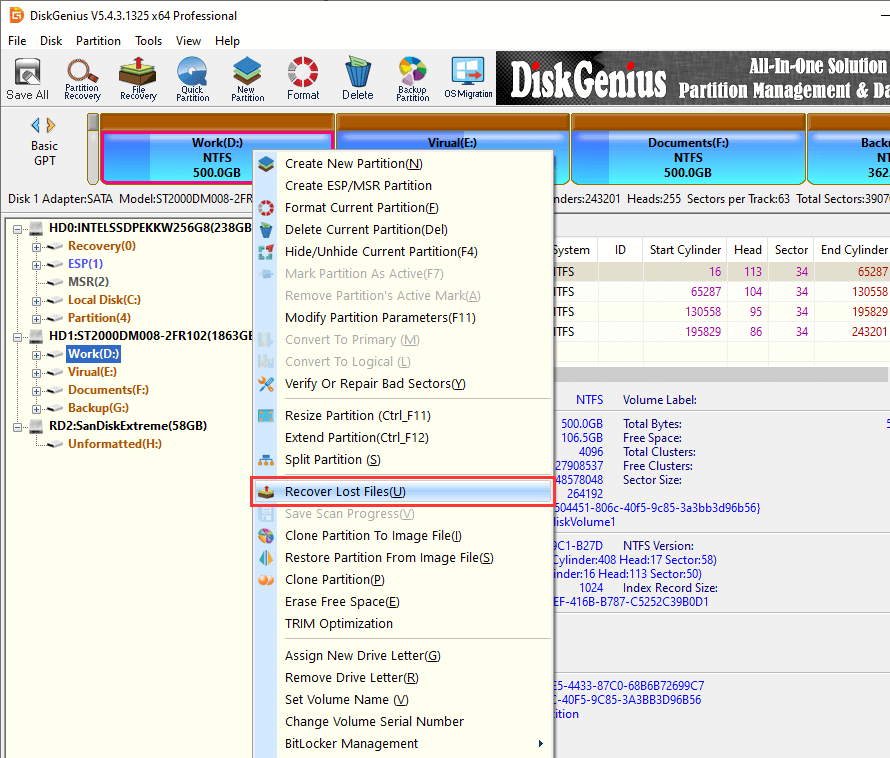Click the Start Cylinder column header
The image size is (890, 758).
tap(685, 250)
